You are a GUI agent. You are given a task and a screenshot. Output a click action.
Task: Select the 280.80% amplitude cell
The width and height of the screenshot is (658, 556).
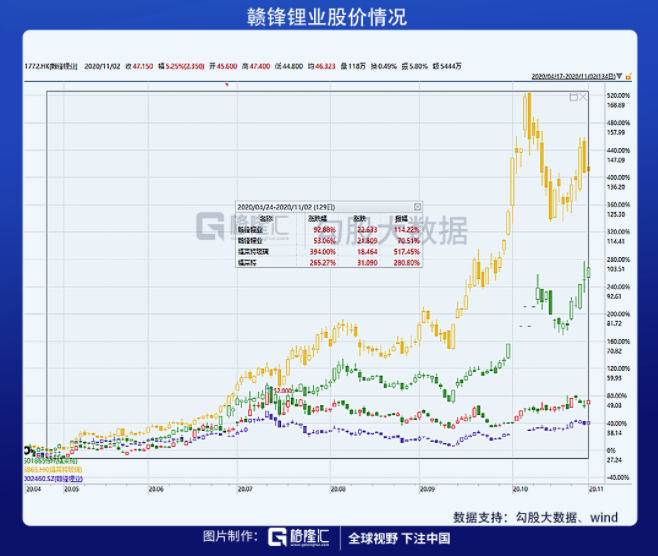[x=407, y=262]
